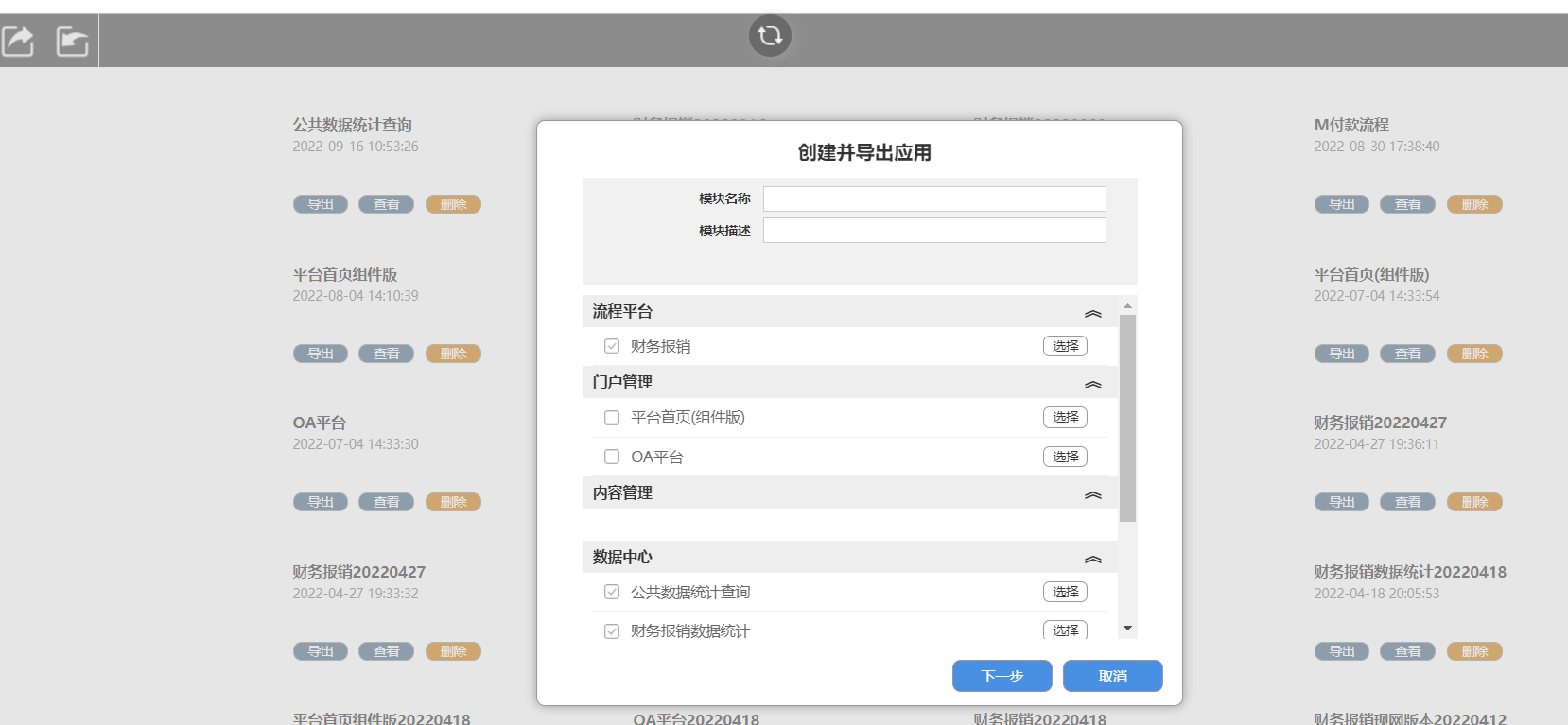Click 查看 on the 公共数据统计查询 card
1568x725 pixels.
[387, 204]
